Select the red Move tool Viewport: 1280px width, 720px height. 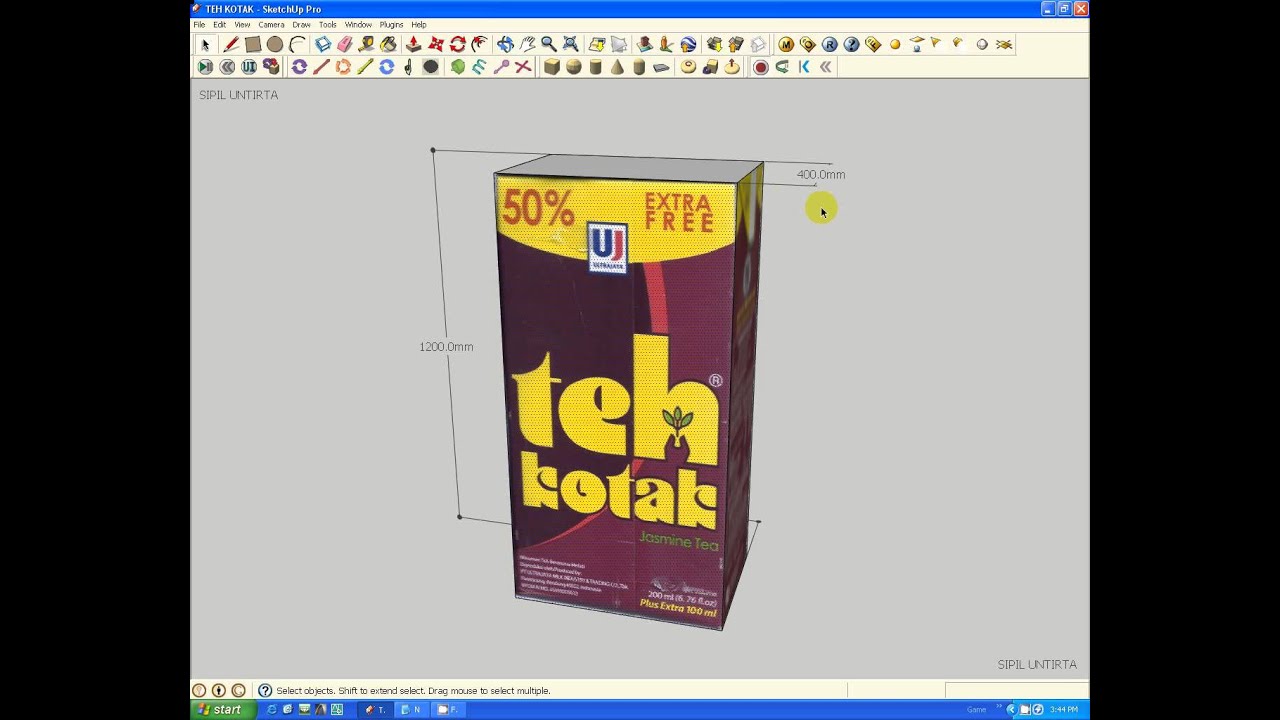pos(436,44)
